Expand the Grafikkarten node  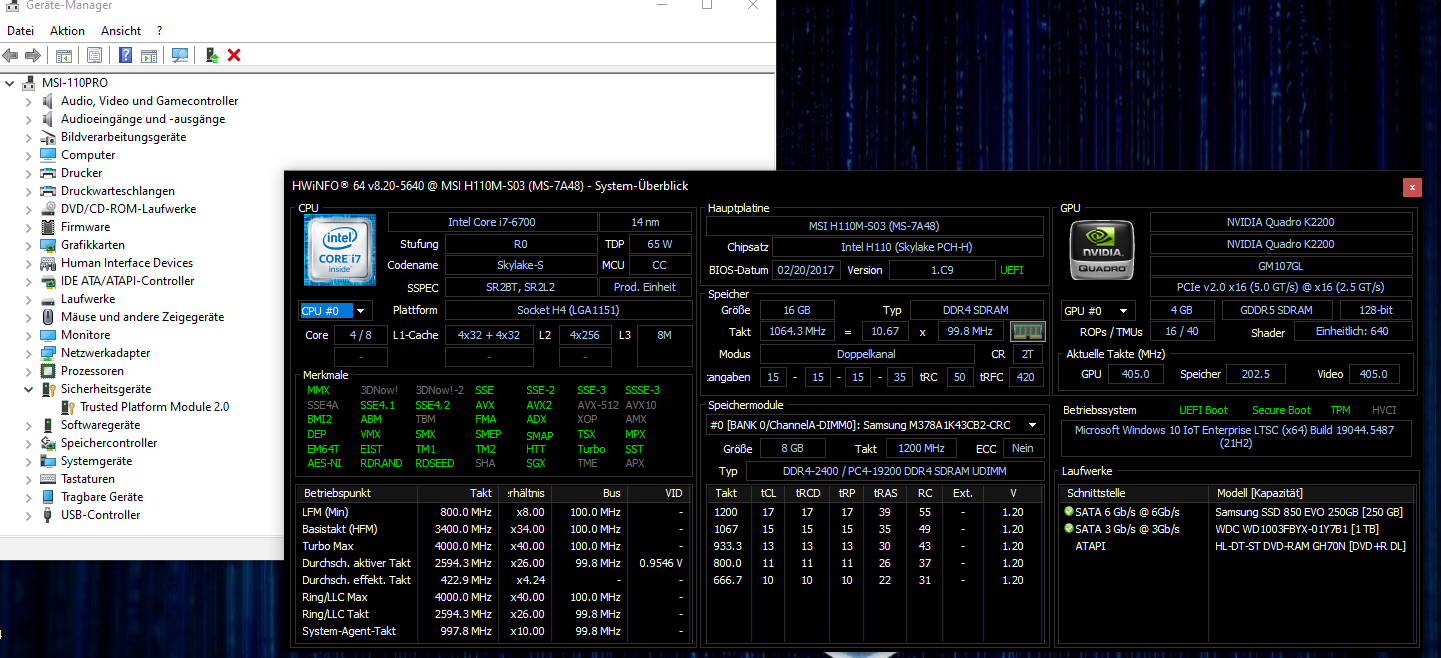29,245
